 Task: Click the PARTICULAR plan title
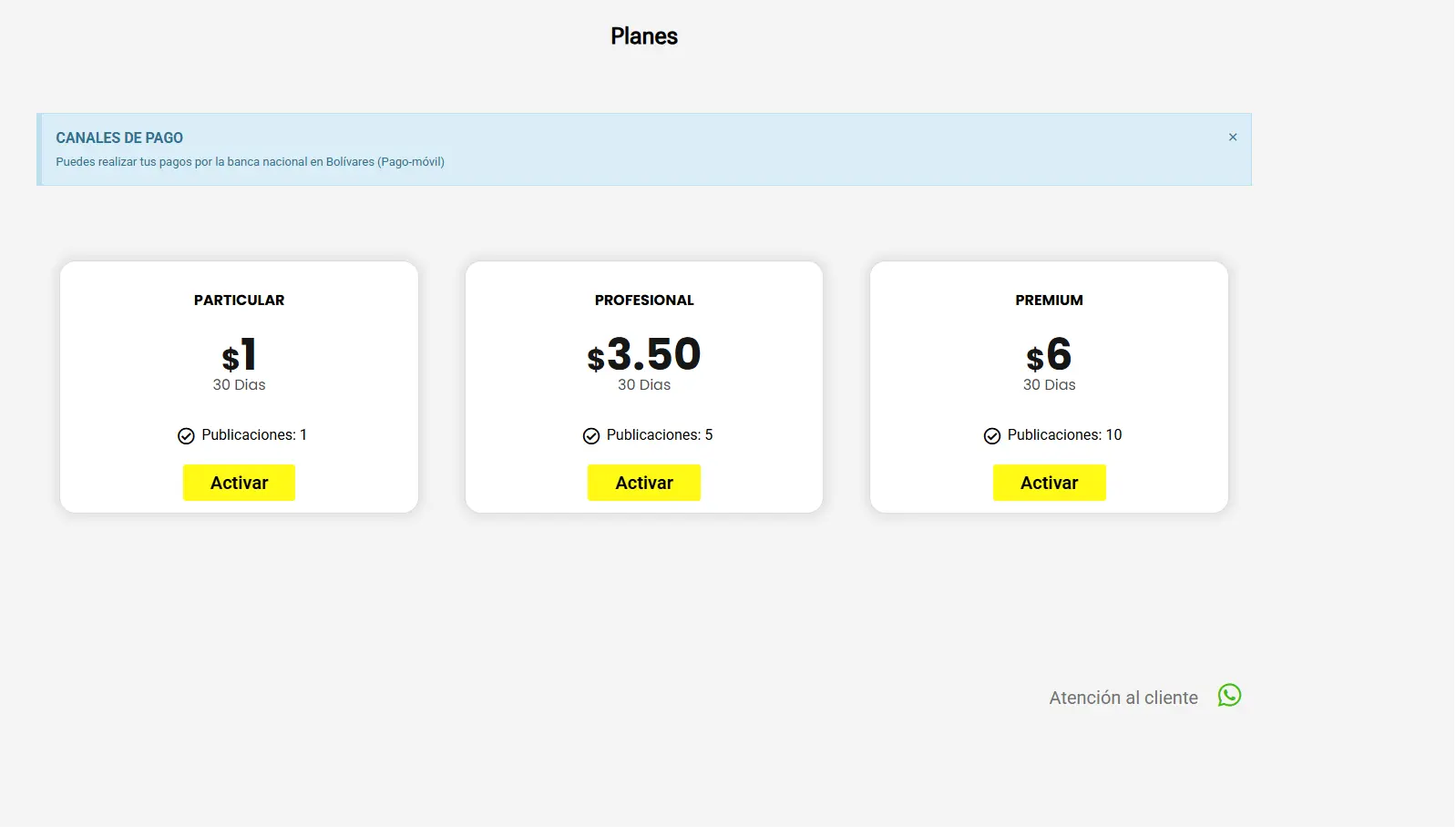point(239,301)
